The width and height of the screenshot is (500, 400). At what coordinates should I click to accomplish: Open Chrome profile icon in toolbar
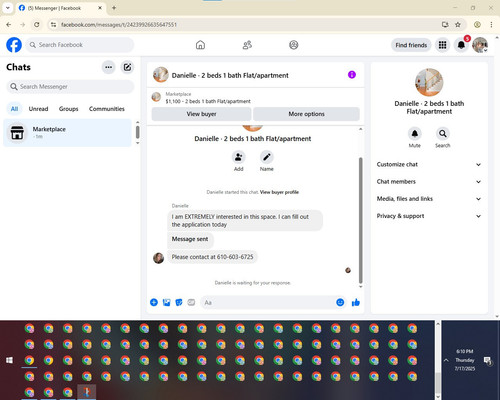[x=477, y=25]
